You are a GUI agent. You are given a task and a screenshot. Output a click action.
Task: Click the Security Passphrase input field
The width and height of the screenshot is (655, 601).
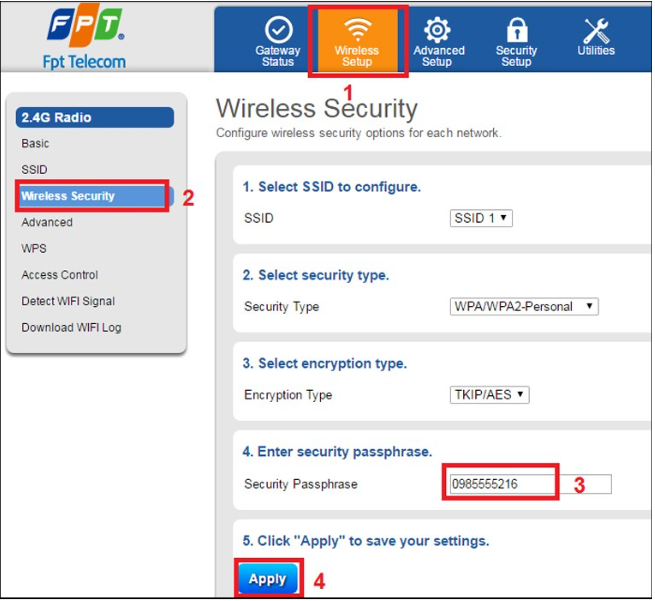coord(529,484)
